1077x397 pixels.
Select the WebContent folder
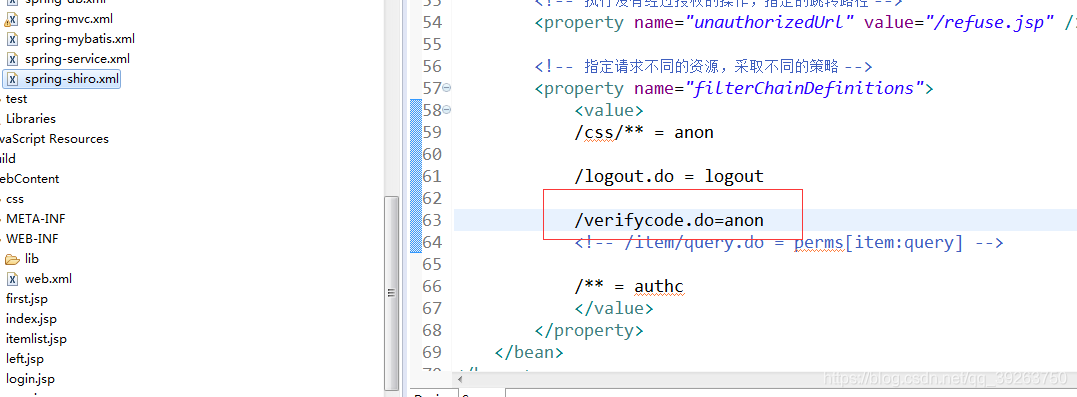pos(30,179)
